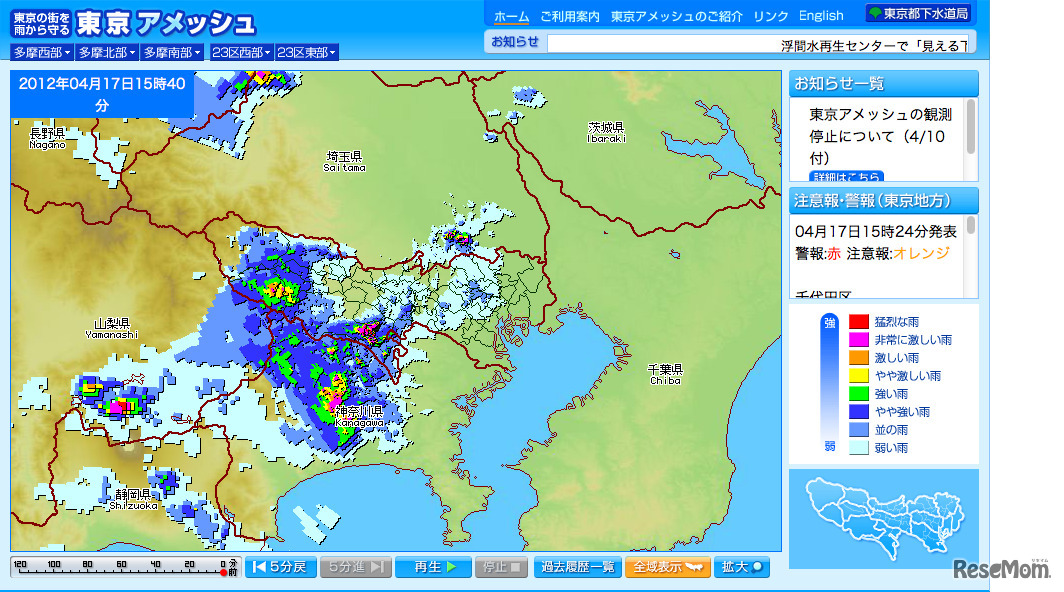Click the 千葉県 Chiba map label
This screenshot has height=592, width=1064.
(665, 374)
